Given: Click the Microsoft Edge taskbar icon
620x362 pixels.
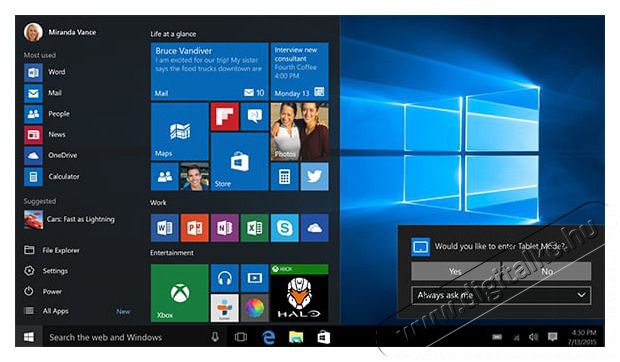Looking at the screenshot, I should click(269, 337).
